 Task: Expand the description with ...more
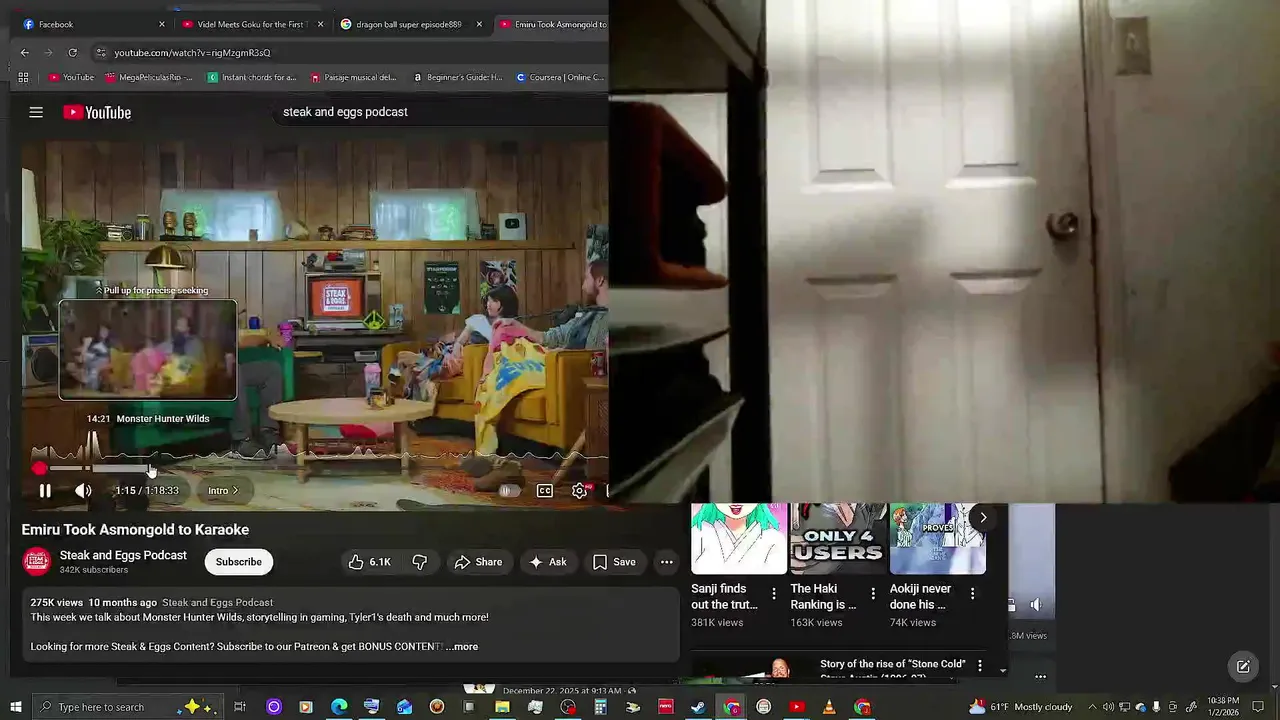[462, 647]
